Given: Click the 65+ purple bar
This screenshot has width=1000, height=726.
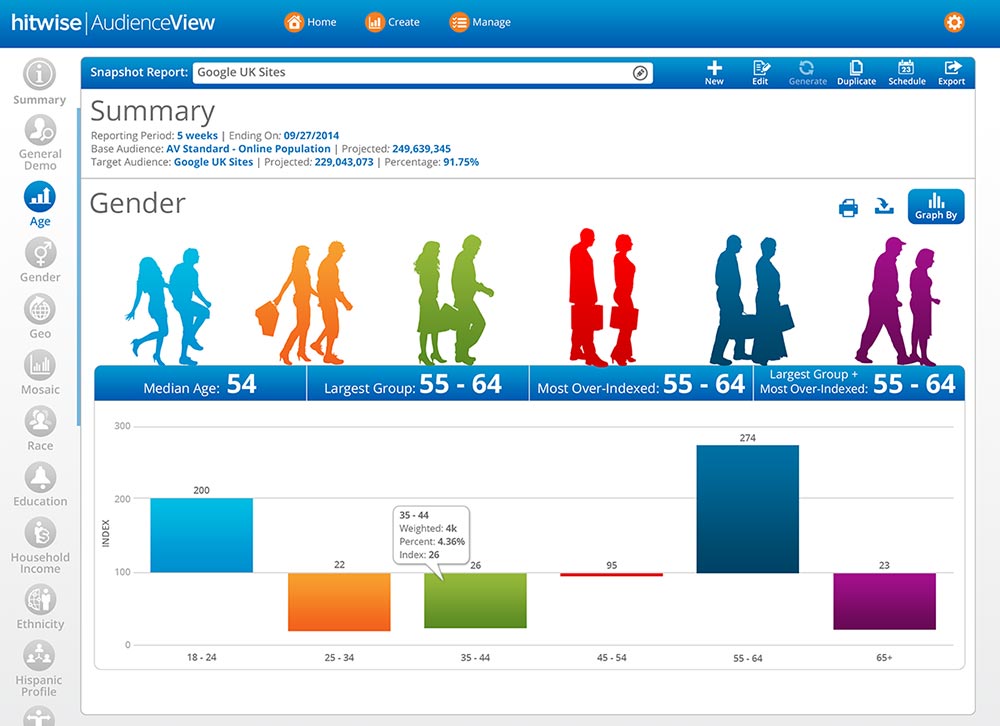Looking at the screenshot, I should (x=885, y=601).
